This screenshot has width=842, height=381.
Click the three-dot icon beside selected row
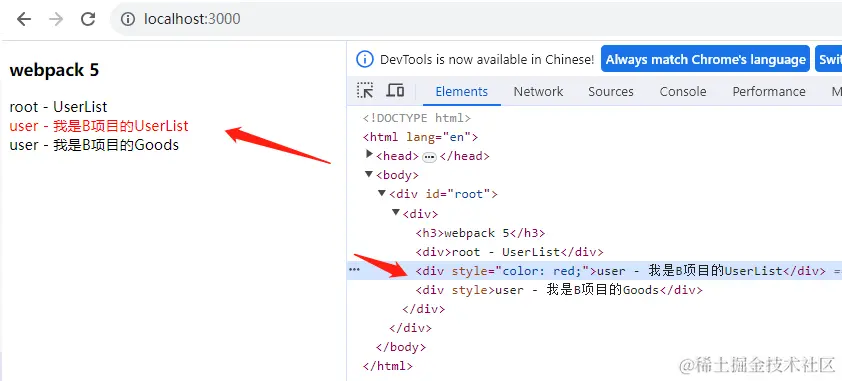354,270
